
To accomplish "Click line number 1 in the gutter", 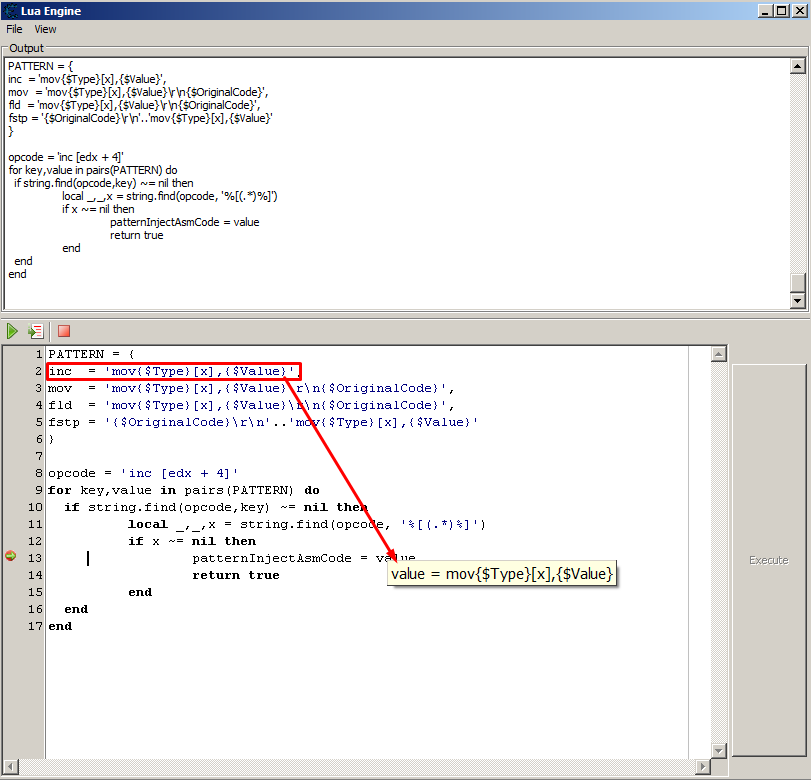I will point(39,354).
